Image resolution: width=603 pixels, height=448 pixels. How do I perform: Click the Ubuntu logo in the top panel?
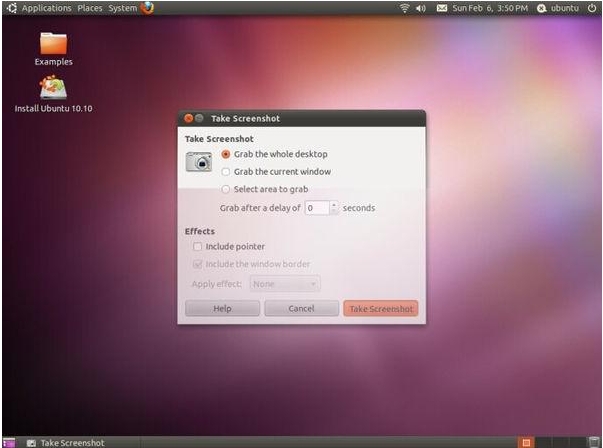pos(12,8)
